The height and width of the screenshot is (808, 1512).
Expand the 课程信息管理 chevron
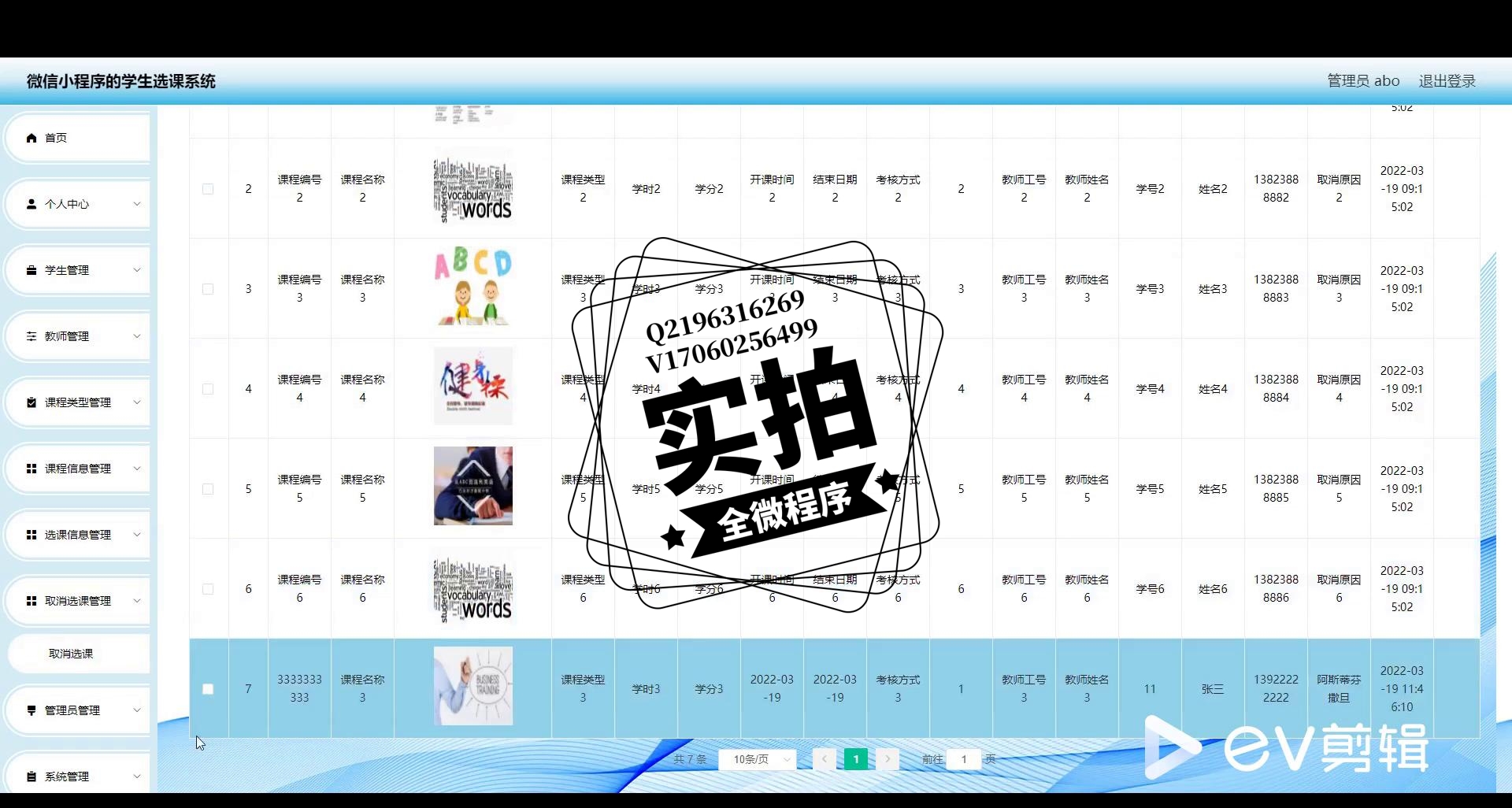[x=136, y=469]
